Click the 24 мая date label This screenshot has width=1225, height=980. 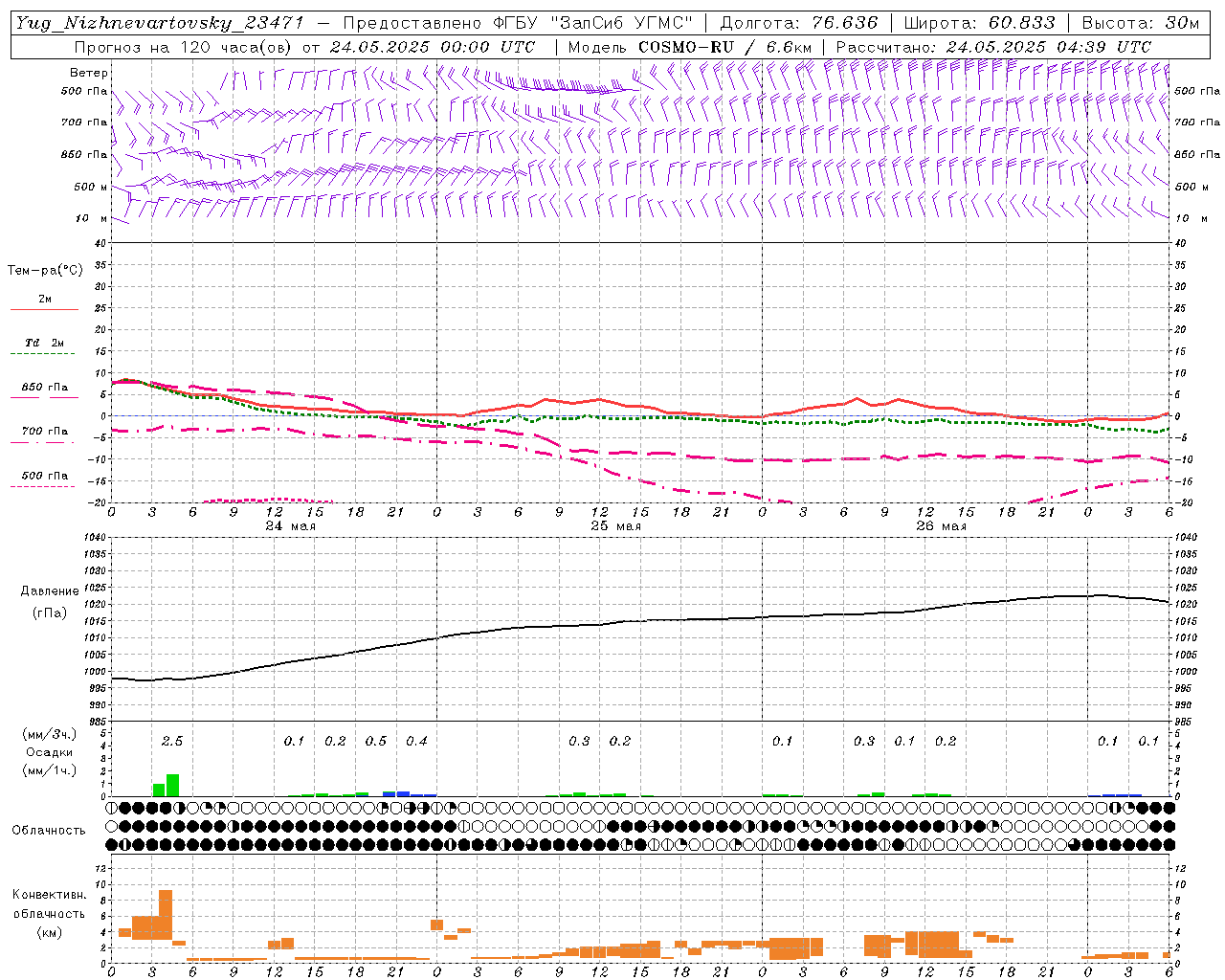click(290, 526)
